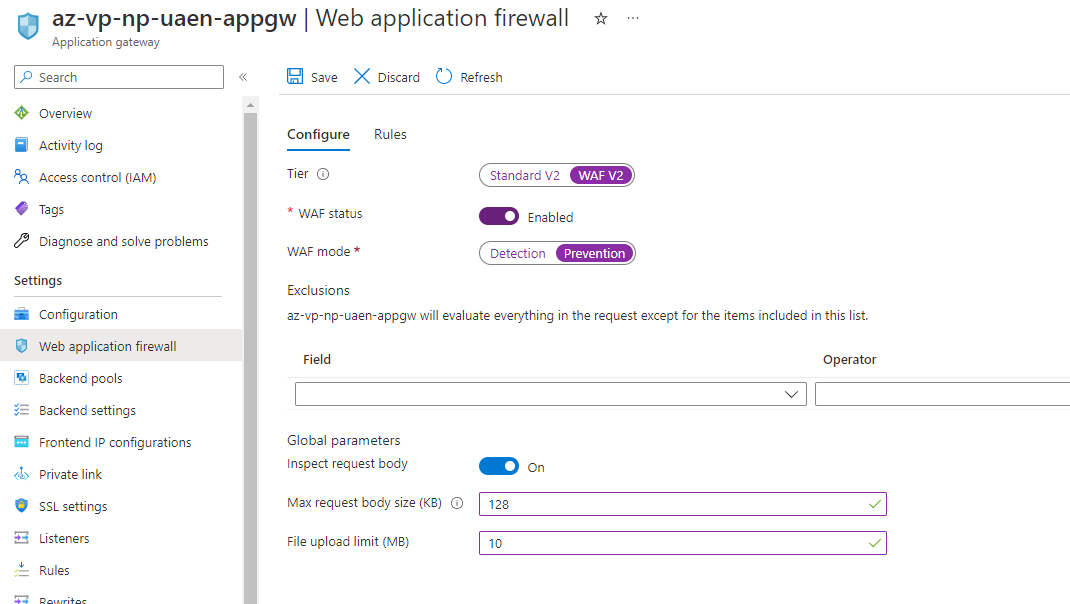Screen dimensions: 1070x604
Task: Collapse the sidebar with double chevron
Action: (x=243, y=77)
